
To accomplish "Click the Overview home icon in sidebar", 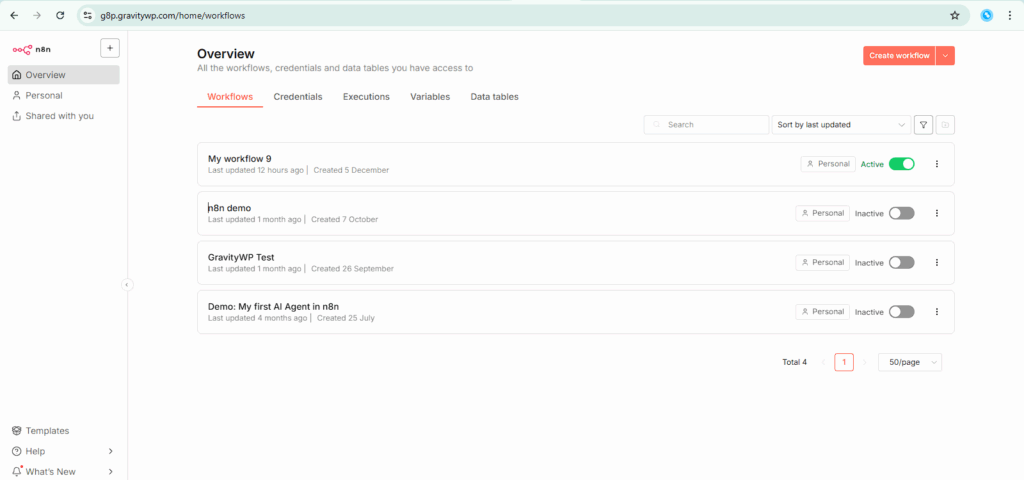I will pos(17,75).
